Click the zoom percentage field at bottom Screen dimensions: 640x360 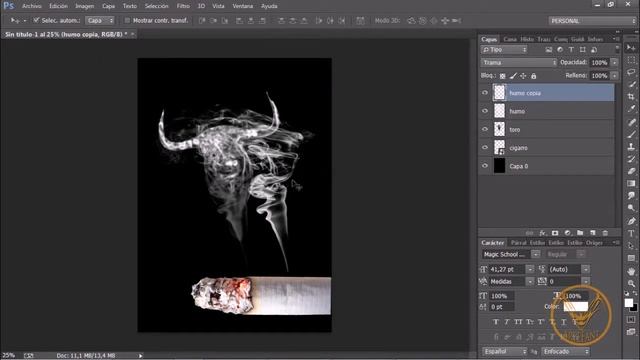[9, 356]
